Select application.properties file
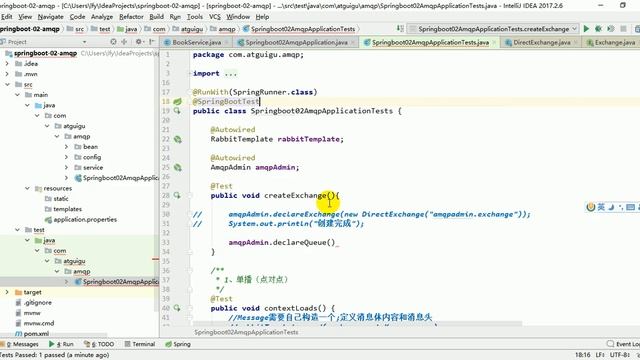640x360 pixels. [80, 220]
